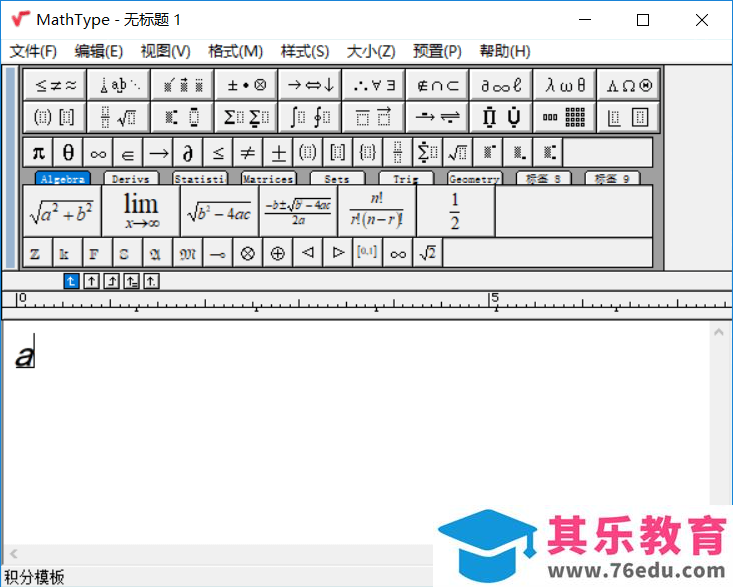Screen dimensions: 733x587
Task: Open the integral templates palette
Action: tap(310, 117)
